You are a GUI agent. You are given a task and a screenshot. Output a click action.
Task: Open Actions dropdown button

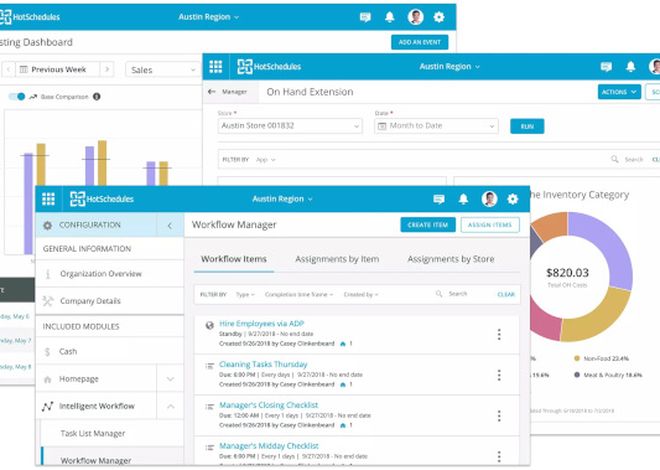(x=619, y=92)
